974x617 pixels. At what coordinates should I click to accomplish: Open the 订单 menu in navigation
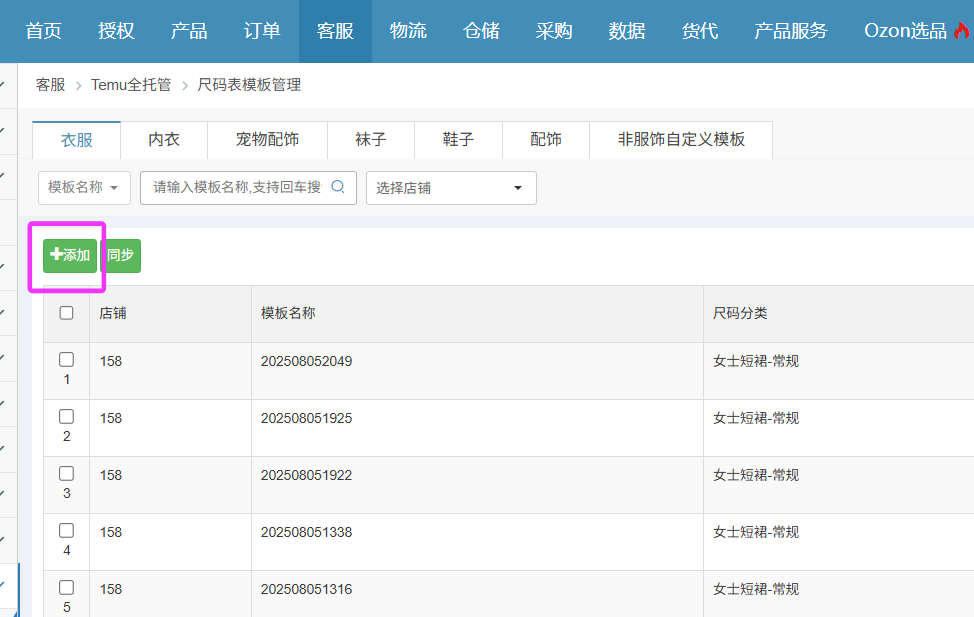click(262, 31)
